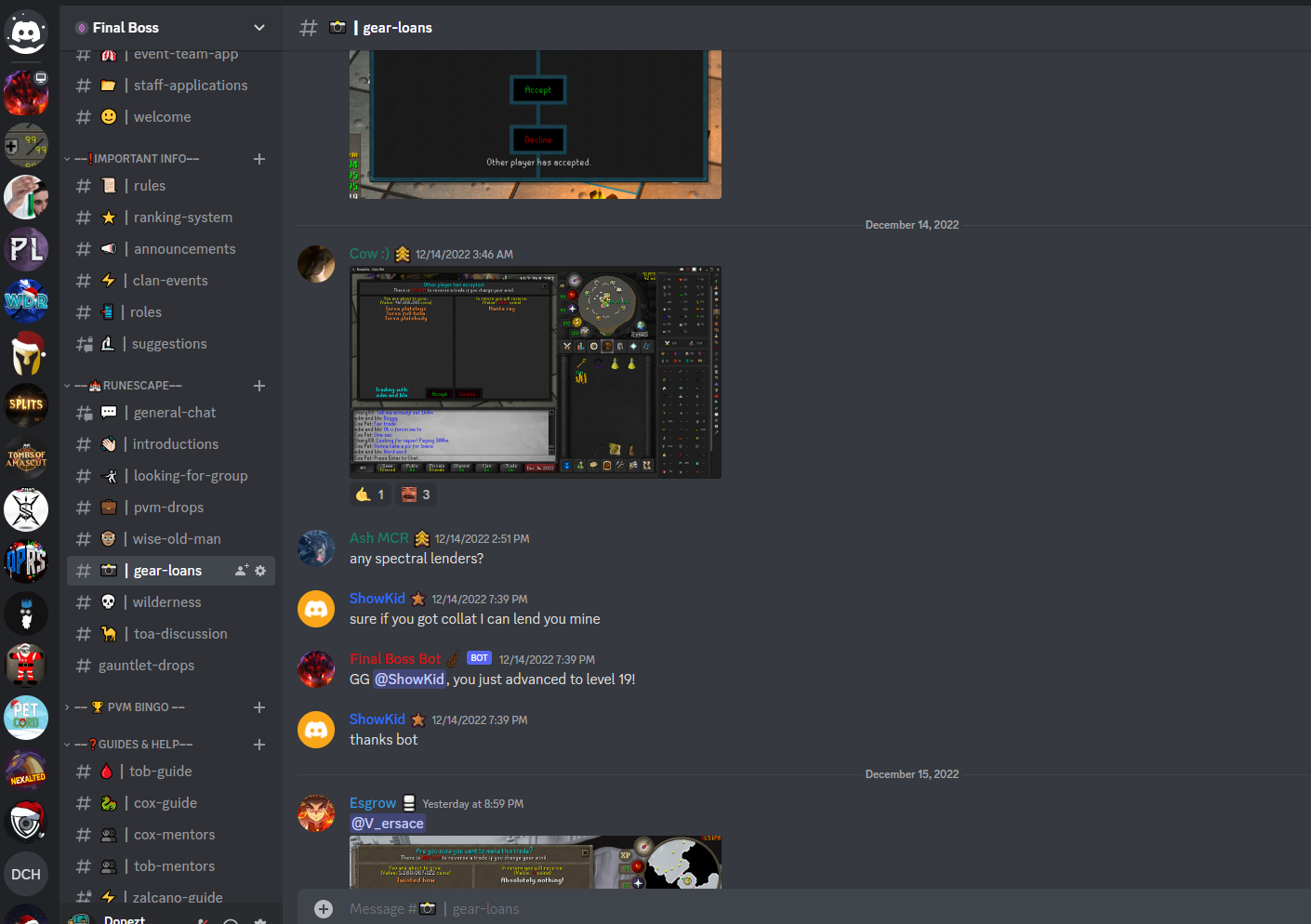The image size is (1311, 924).
Task: Open the SPLITS server icon
Action: (26, 405)
